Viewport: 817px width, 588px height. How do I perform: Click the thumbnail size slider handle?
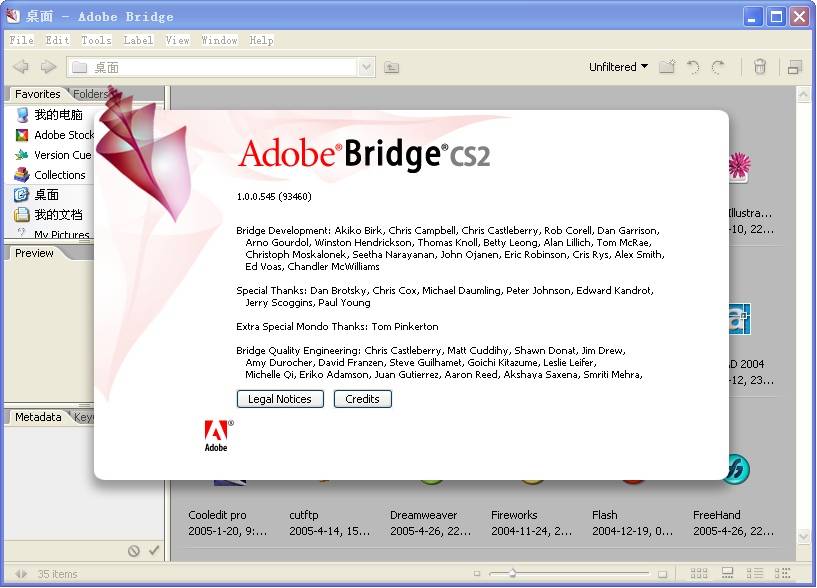(x=512, y=574)
